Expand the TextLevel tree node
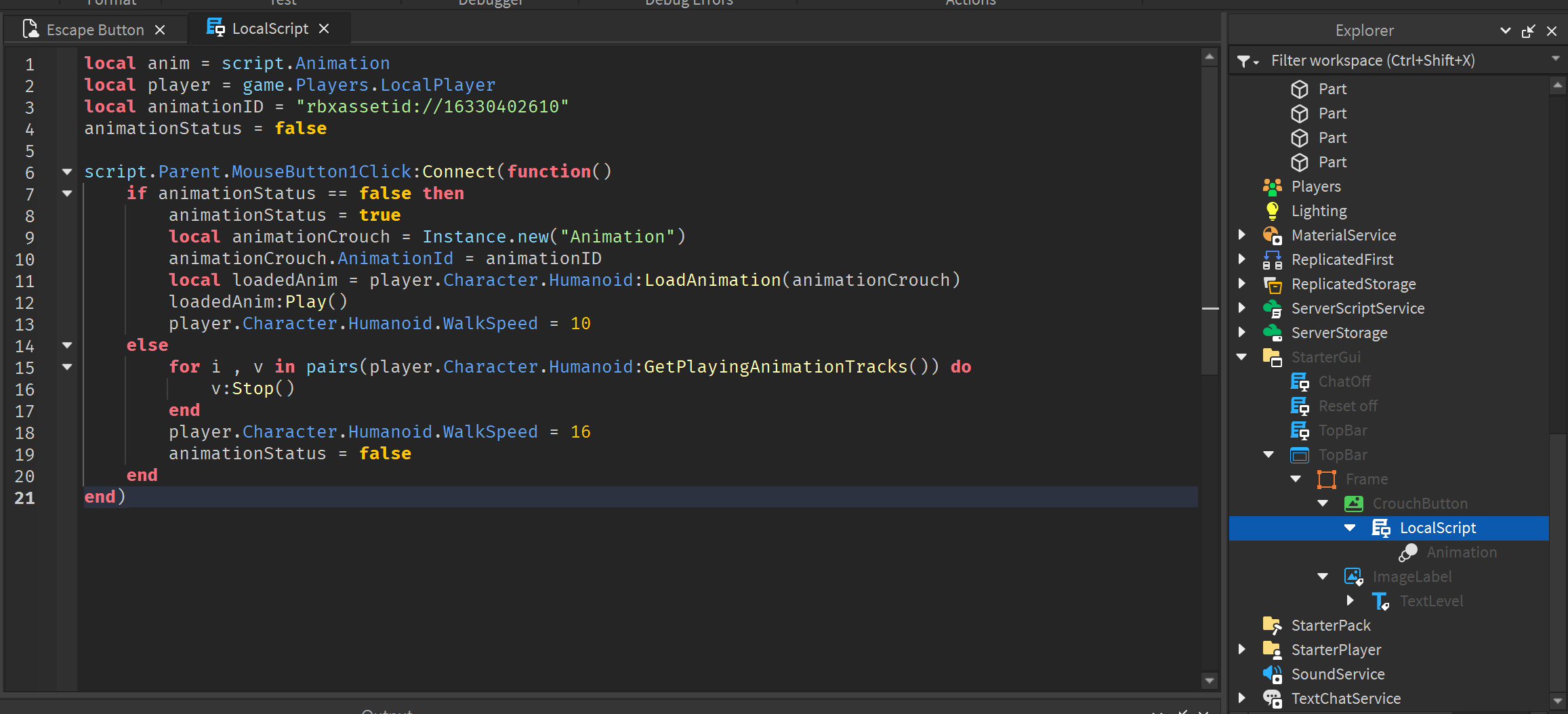Image resolution: width=1568 pixels, height=714 pixels. [x=1350, y=601]
